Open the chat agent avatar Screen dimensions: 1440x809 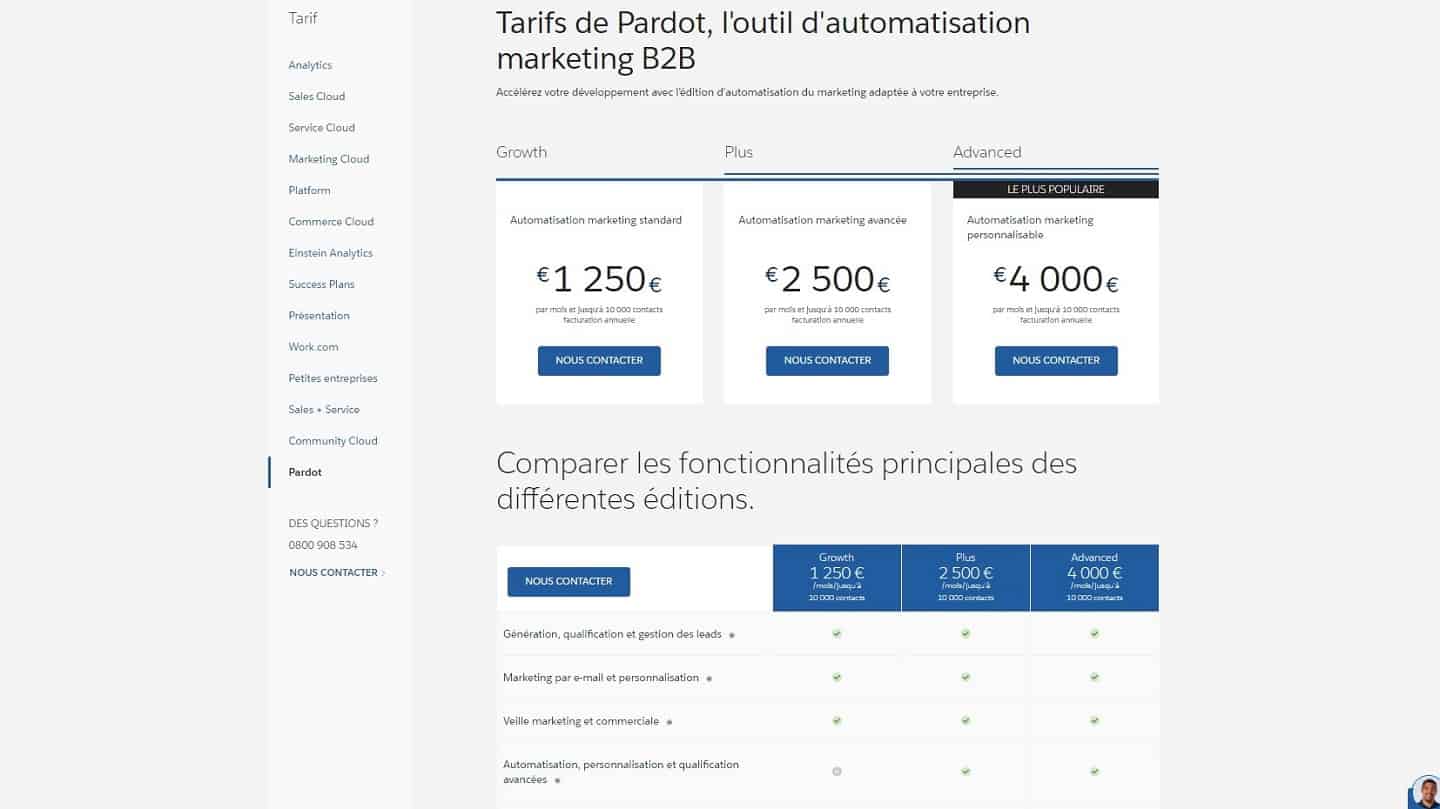tap(1426, 793)
